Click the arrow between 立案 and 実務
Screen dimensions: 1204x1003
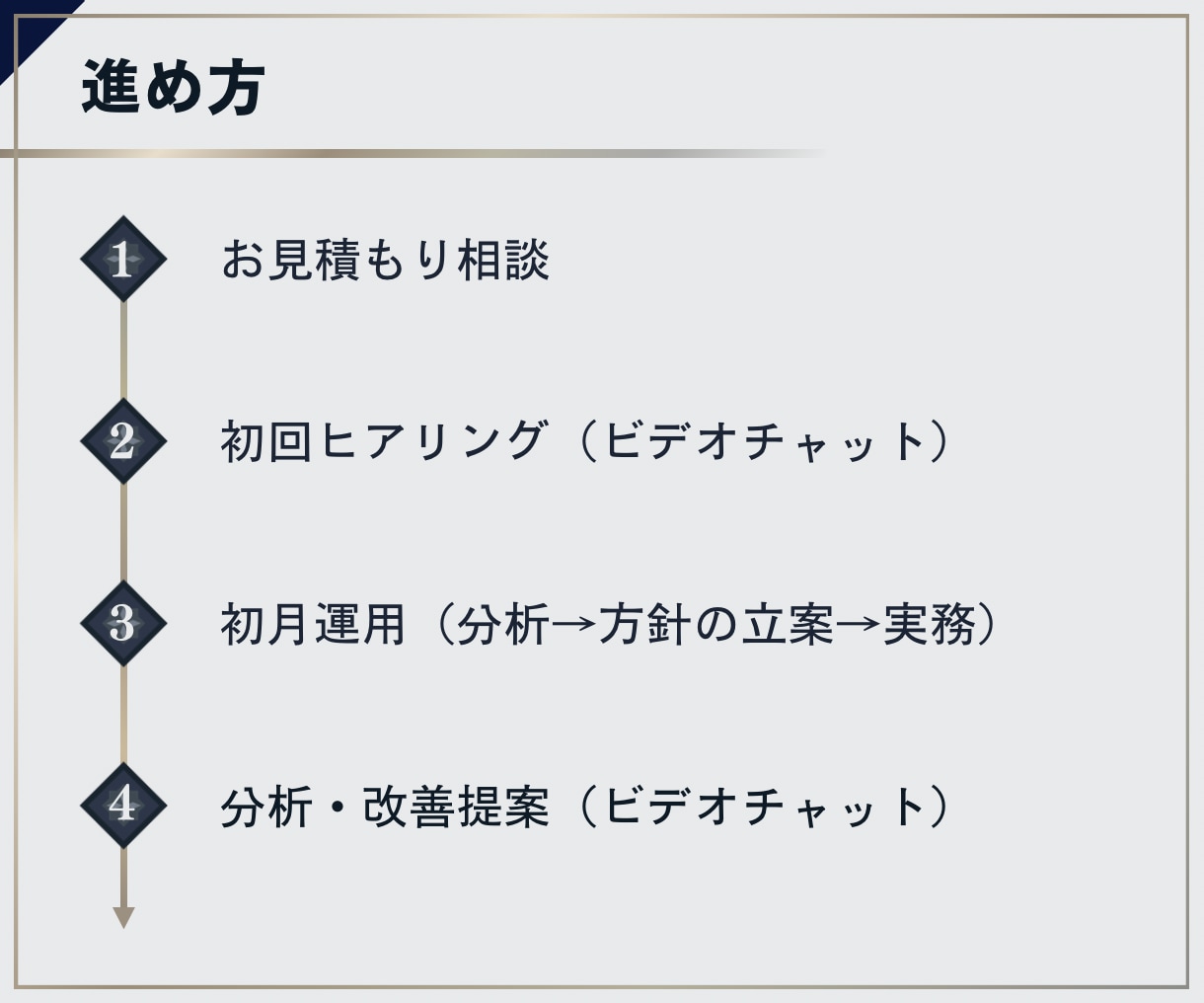pyautogui.click(x=858, y=625)
